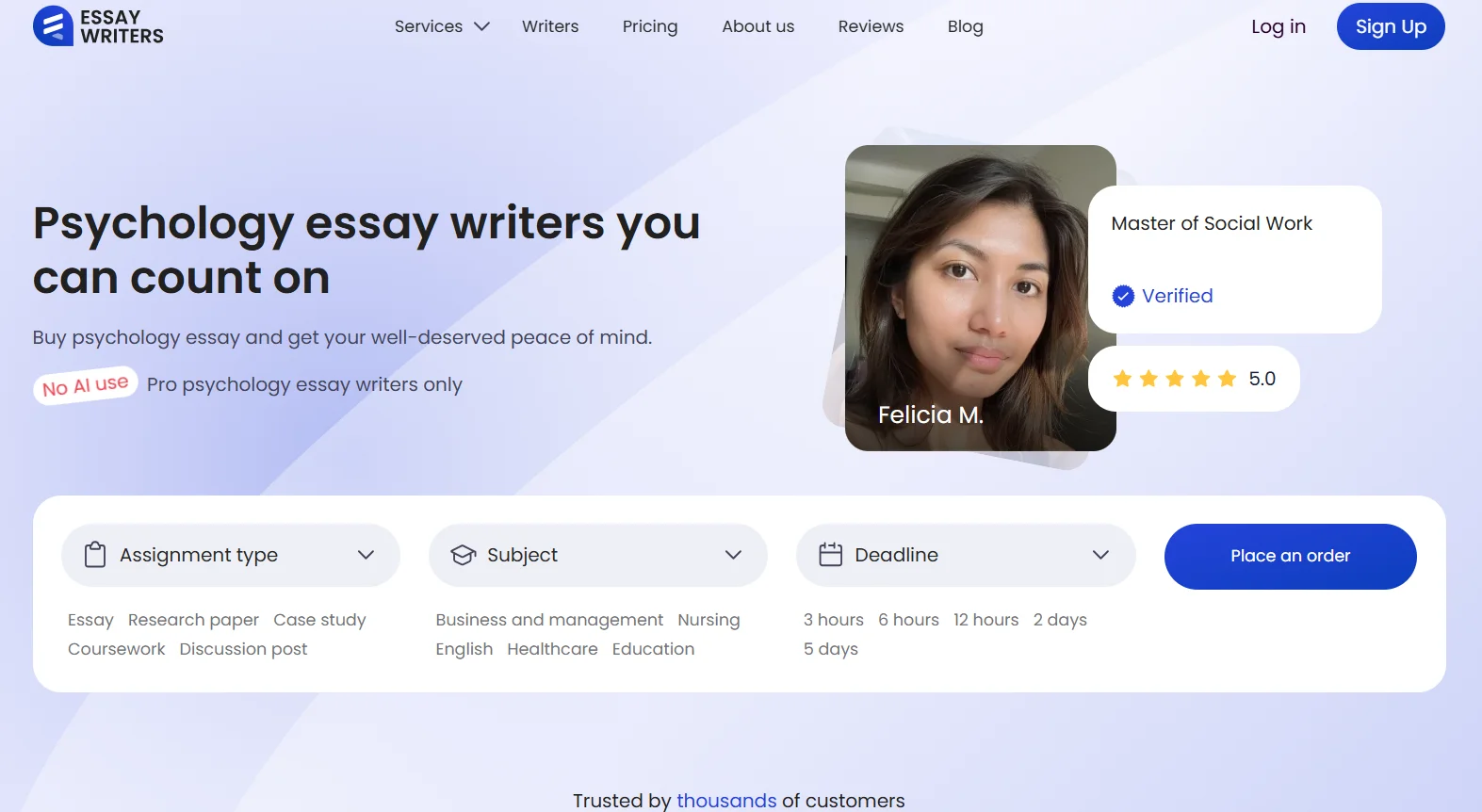Open the Pricing page
The height and width of the screenshot is (812, 1482).
pyautogui.click(x=650, y=26)
